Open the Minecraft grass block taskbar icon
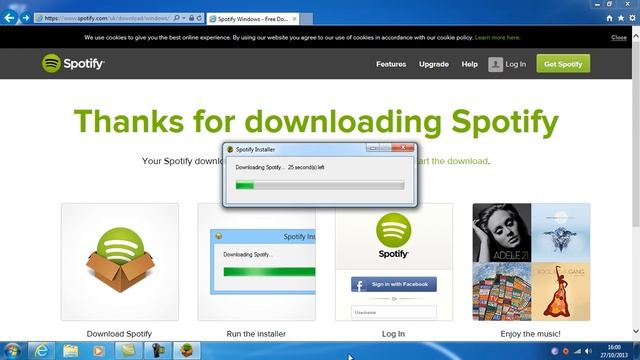 point(187,351)
